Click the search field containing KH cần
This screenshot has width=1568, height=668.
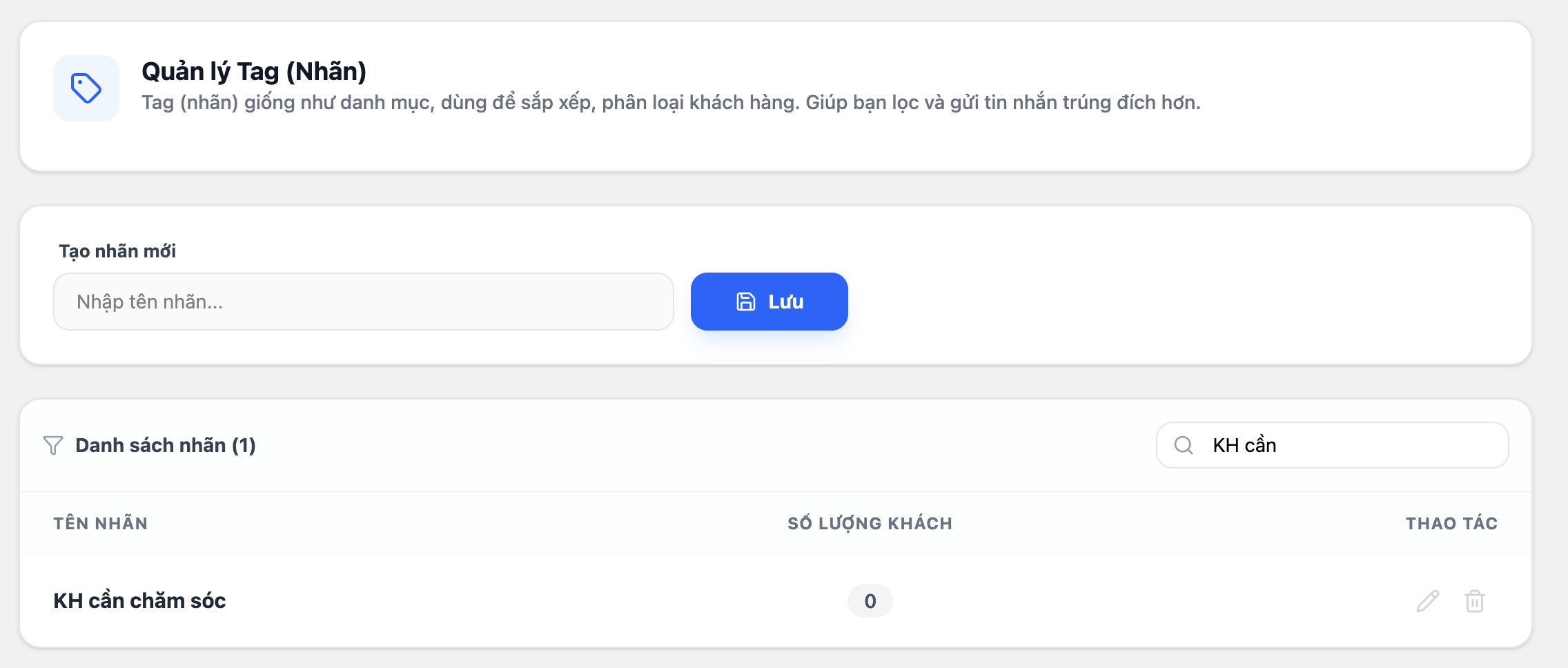1333,445
